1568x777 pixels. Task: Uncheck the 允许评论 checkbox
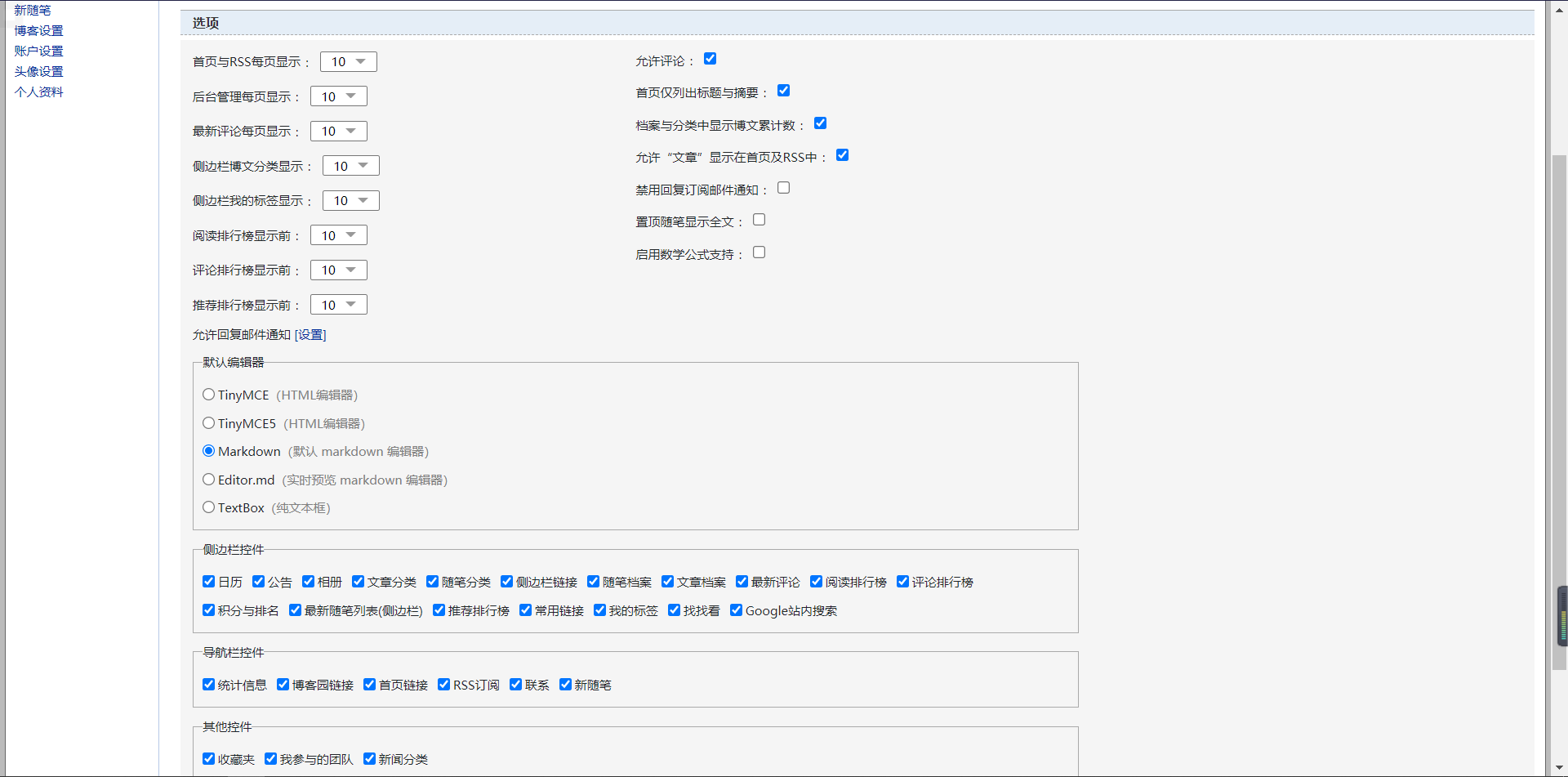click(710, 59)
